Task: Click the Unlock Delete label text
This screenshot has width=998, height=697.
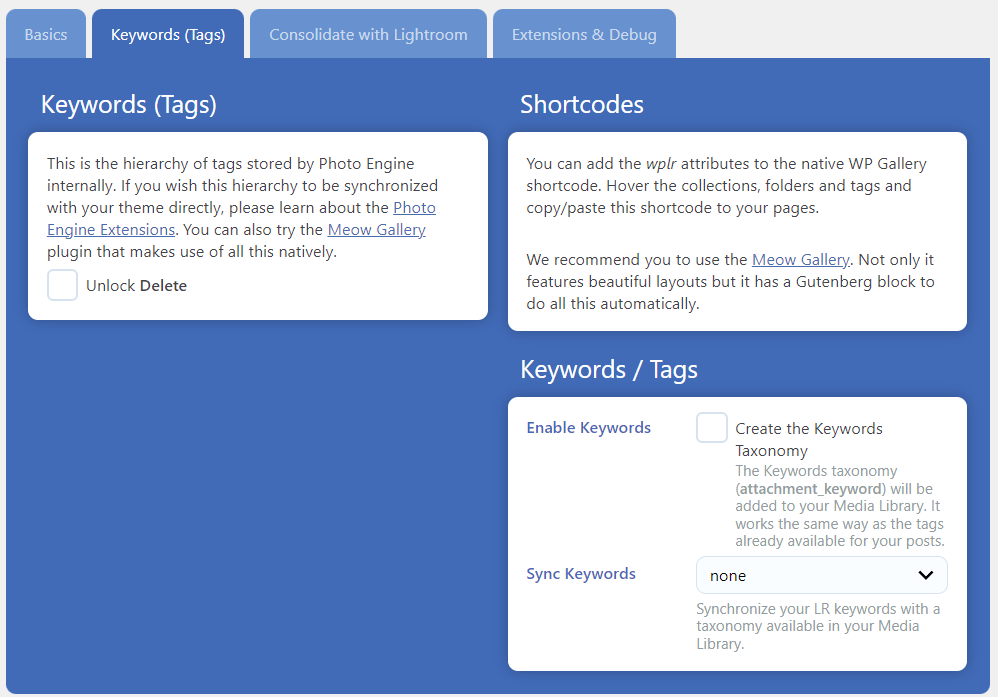Action: tap(136, 286)
